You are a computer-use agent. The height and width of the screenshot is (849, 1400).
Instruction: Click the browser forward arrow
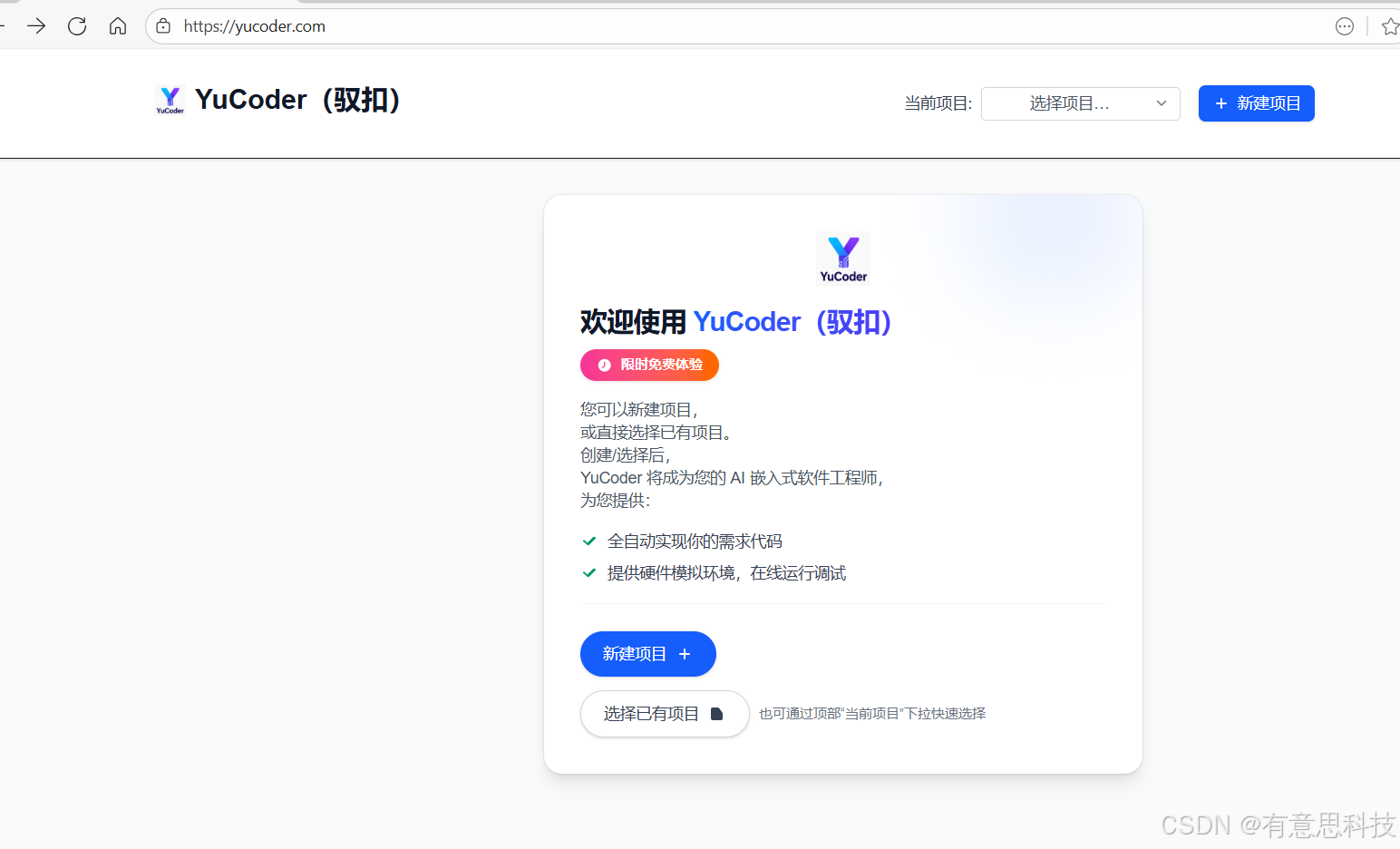click(x=36, y=26)
